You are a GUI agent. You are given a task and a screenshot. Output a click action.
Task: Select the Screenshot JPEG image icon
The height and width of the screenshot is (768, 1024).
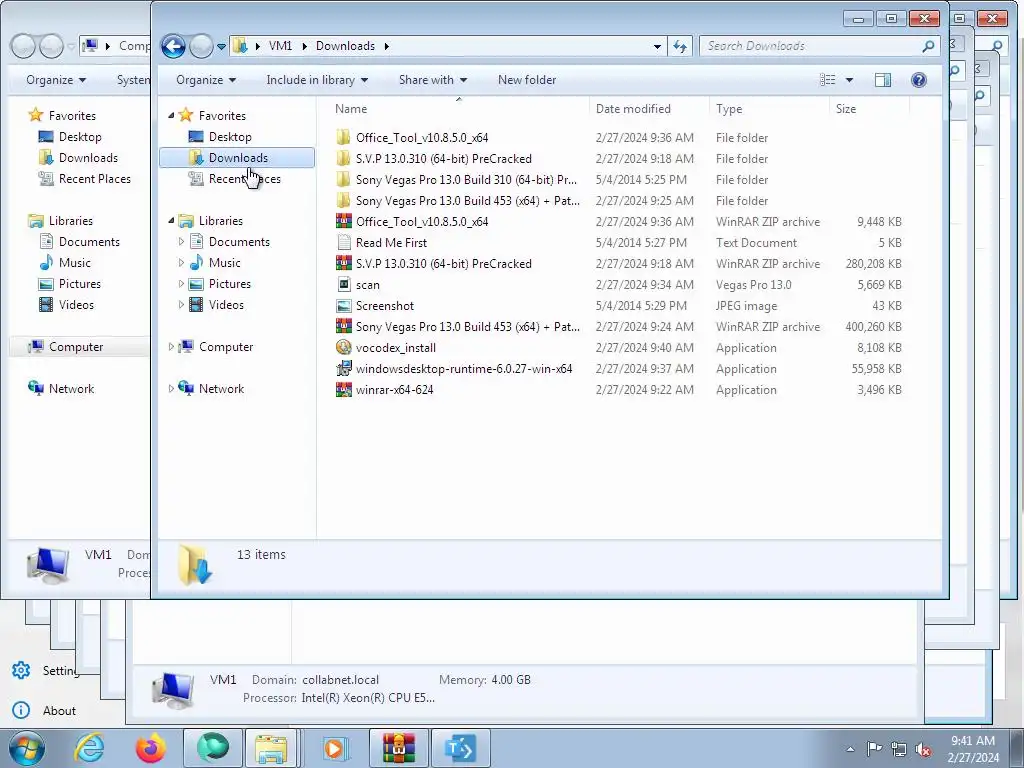click(344, 305)
